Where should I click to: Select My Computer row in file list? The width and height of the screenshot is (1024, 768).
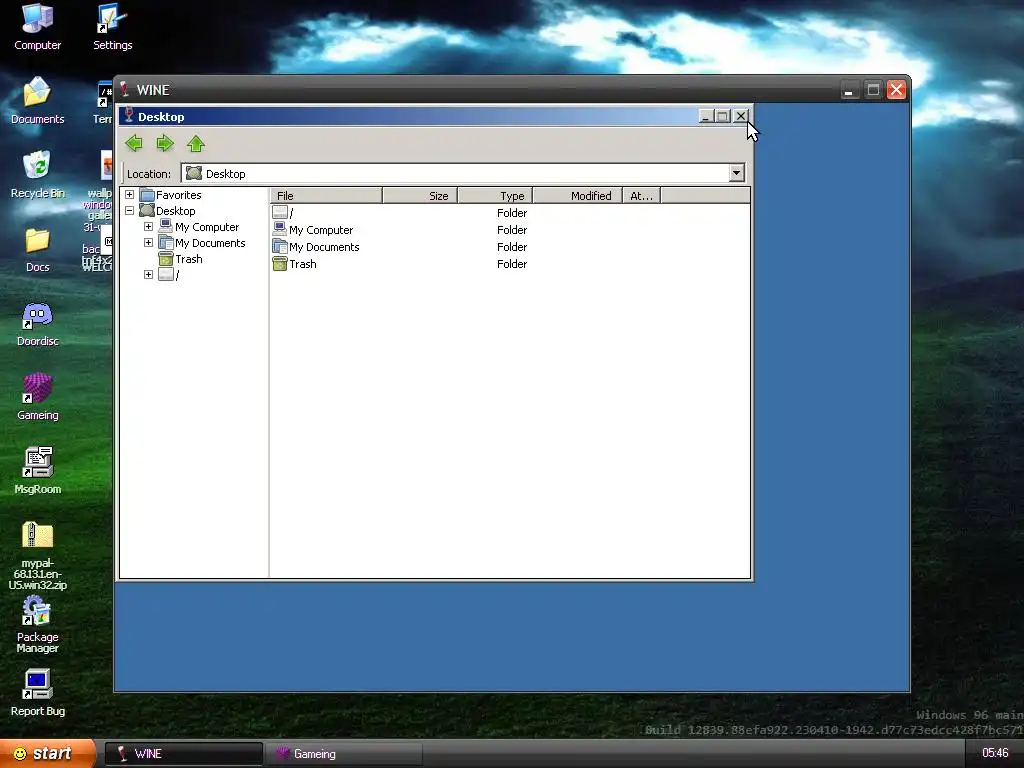tap(509, 230)
